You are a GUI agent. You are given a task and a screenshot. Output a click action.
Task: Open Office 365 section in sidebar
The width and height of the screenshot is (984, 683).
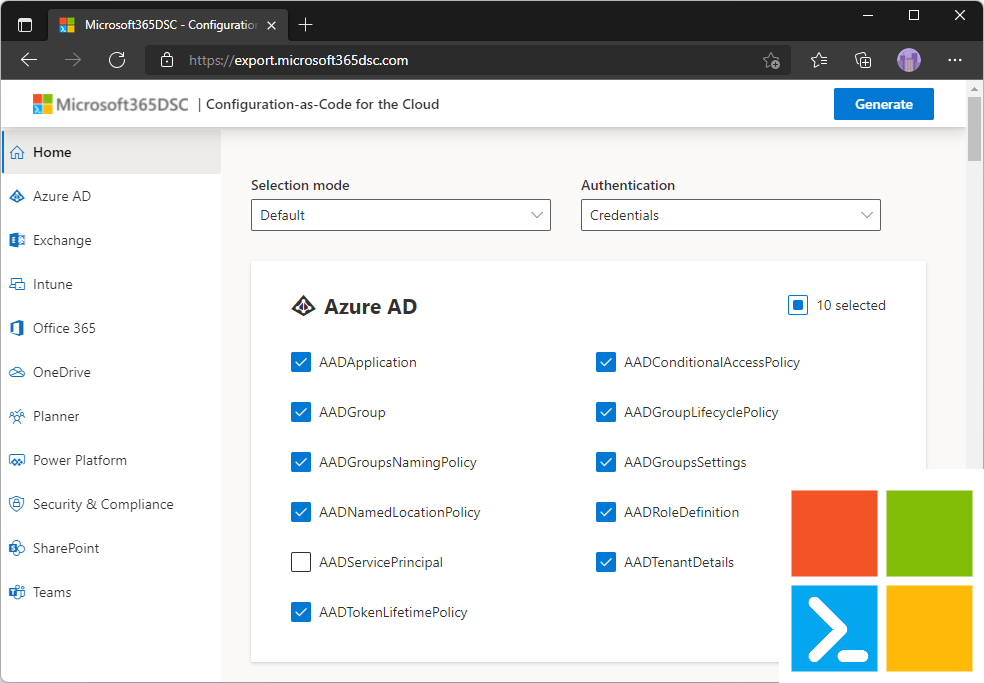112,328
